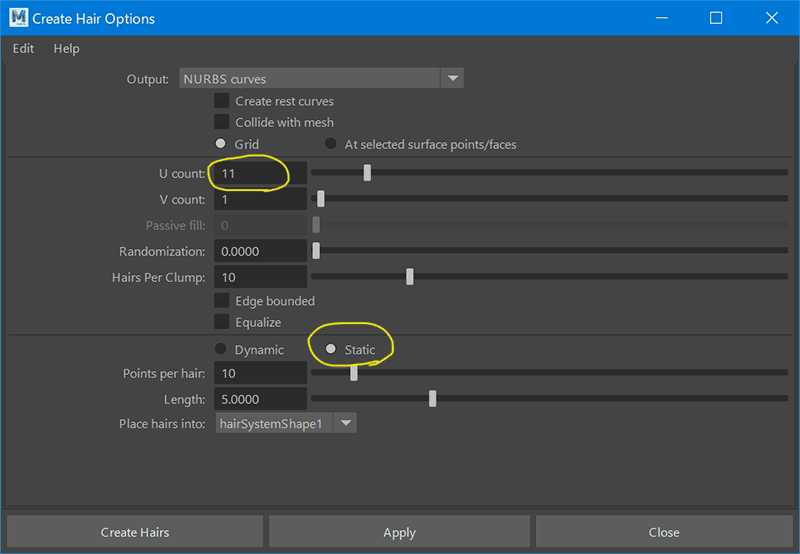800x554 pixels.
Task: Click the V count slider handle
Action: click(321, 199)
